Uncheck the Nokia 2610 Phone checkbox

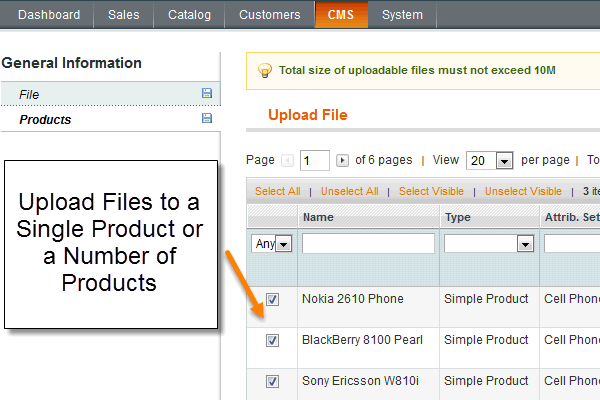point(272,299)
